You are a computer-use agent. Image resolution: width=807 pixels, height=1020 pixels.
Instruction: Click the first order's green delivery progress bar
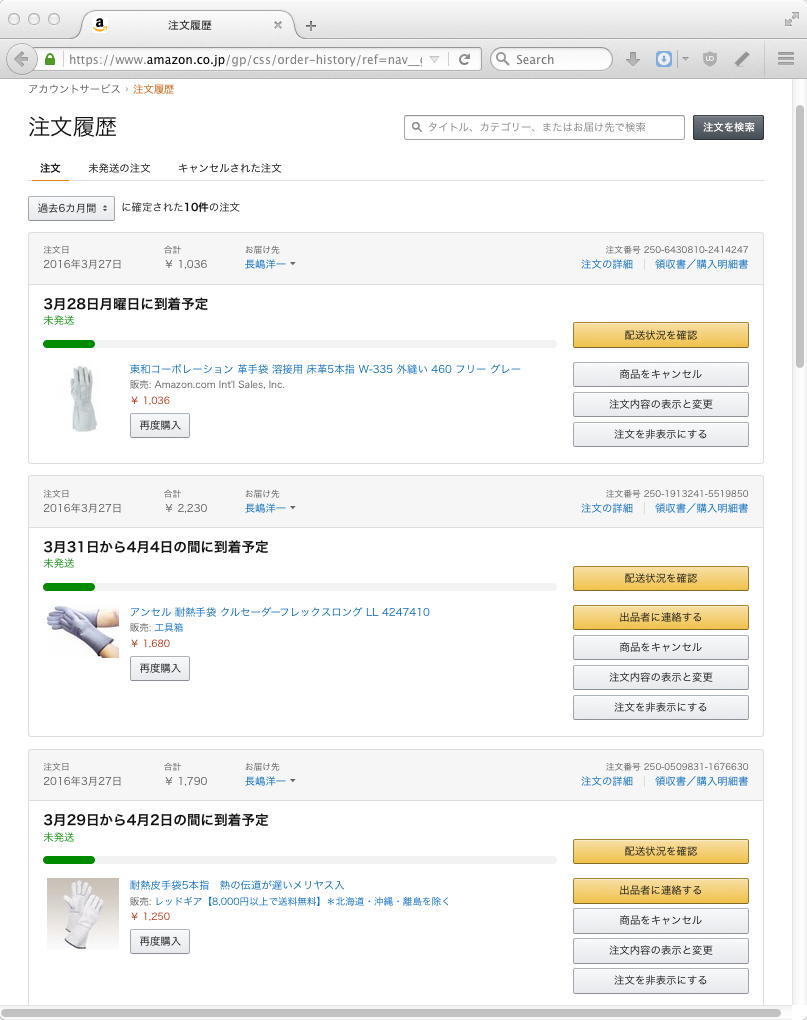click(69, 344)
